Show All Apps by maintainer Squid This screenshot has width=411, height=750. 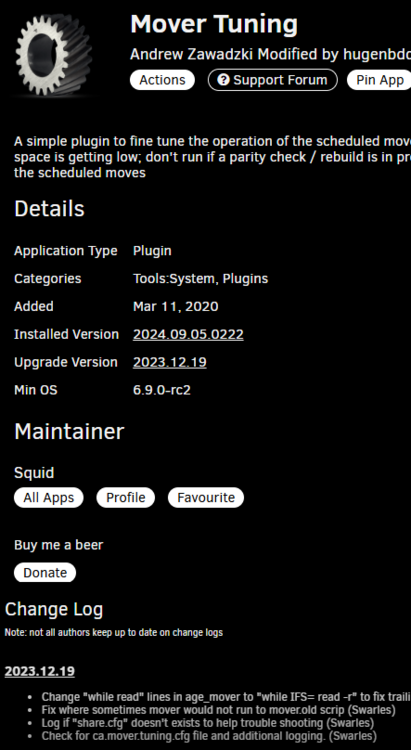49,497
